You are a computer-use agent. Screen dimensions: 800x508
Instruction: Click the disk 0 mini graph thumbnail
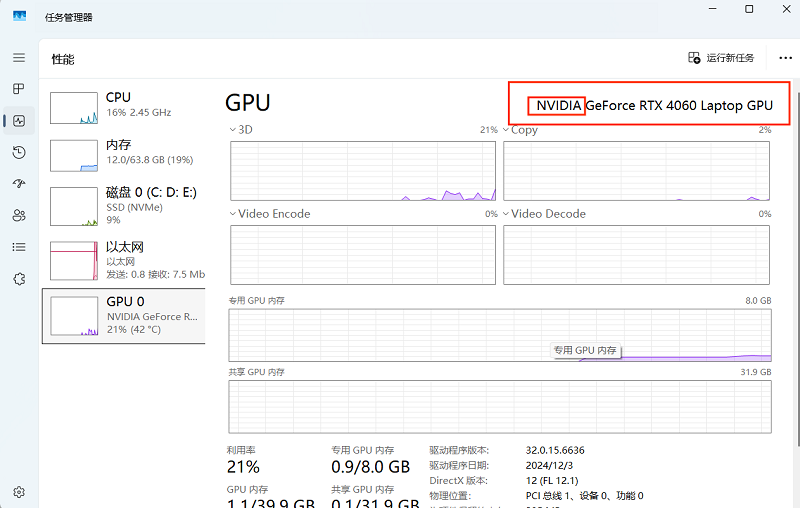(x=74, y=206)
